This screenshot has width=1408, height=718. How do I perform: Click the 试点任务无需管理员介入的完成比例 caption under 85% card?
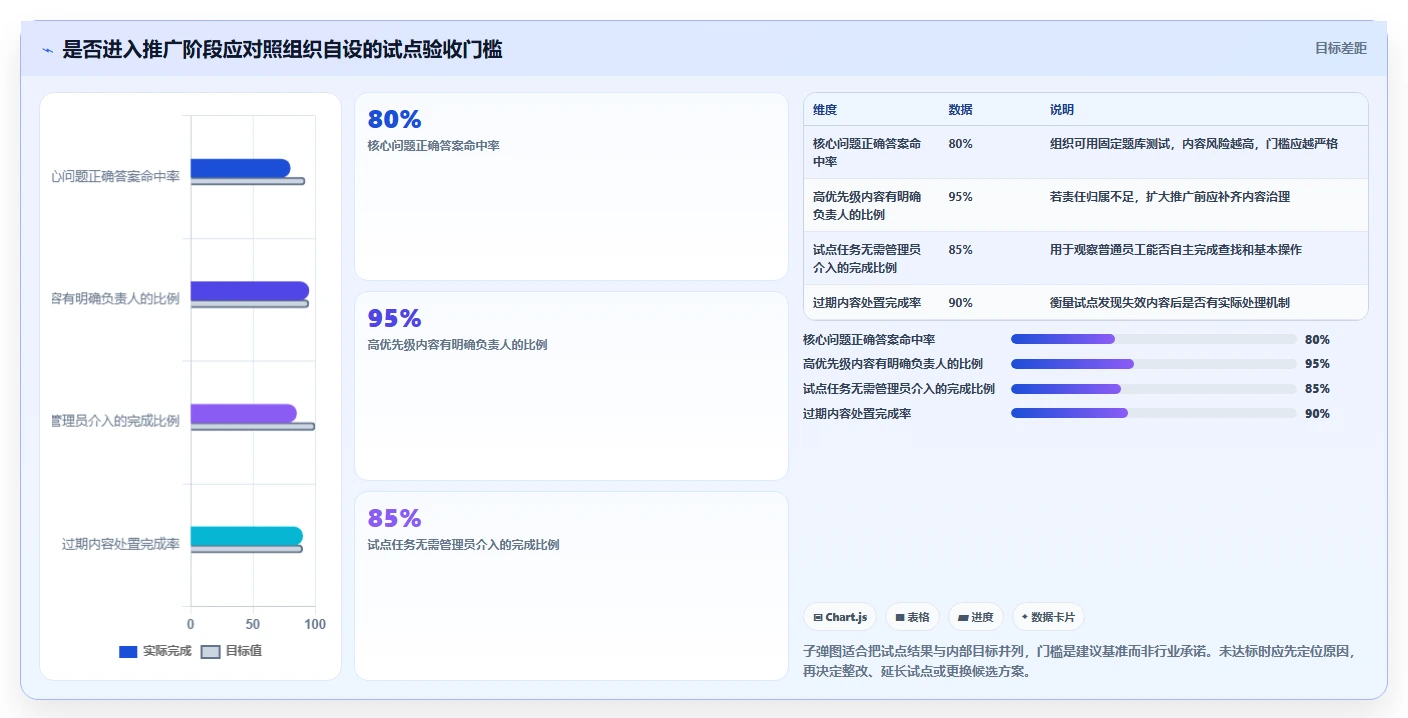[464, 545]
